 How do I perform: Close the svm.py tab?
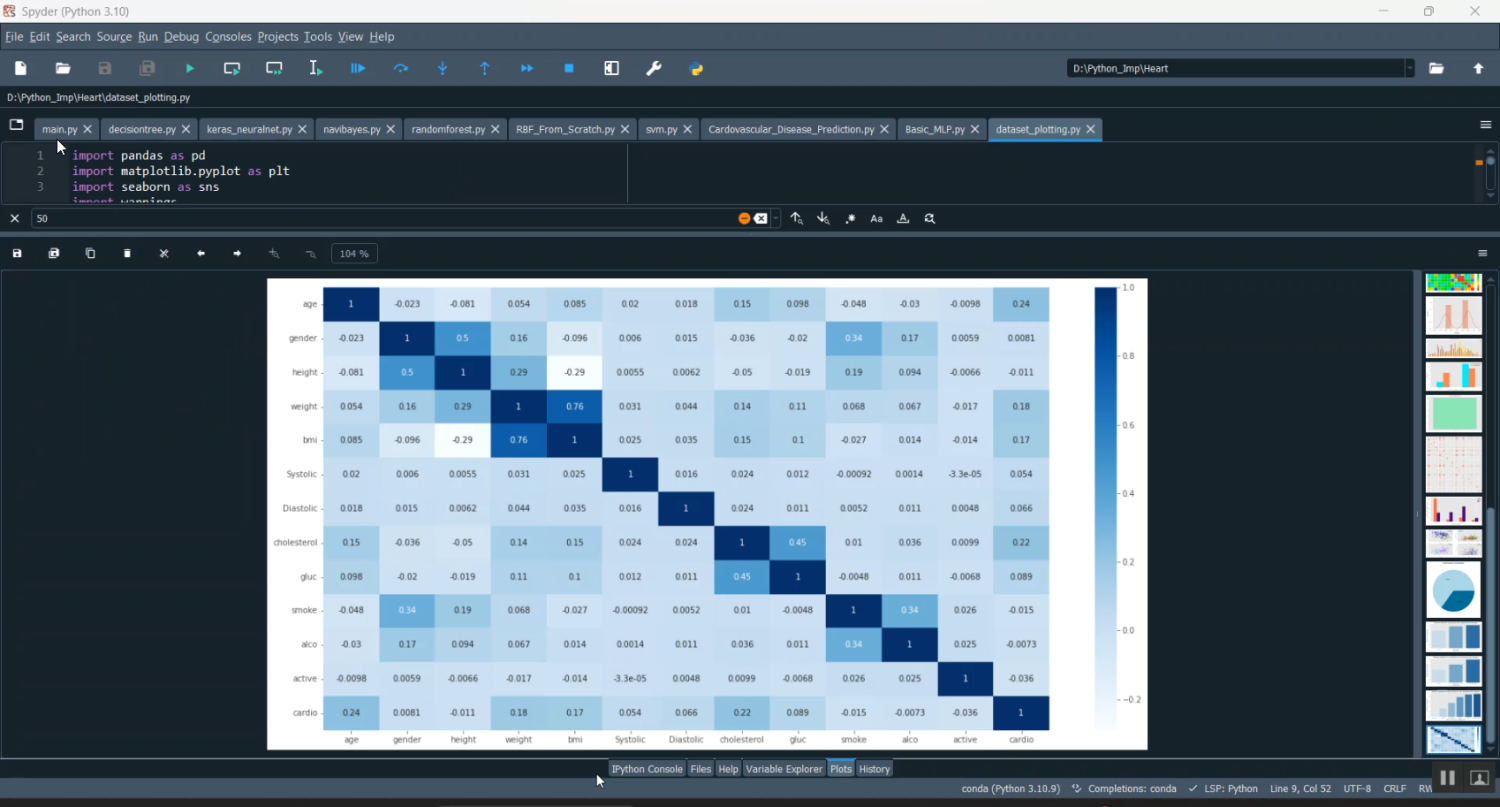(688, 130)
